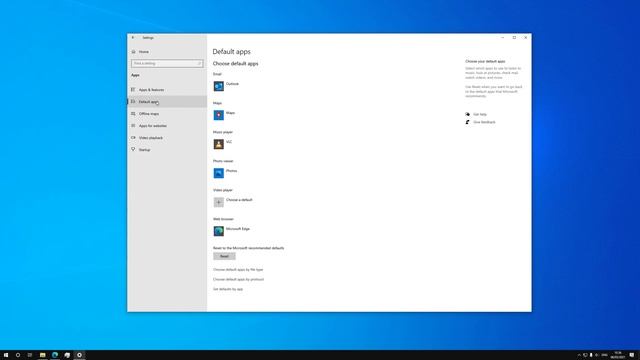The width and height of the screenshot is (640, 360).
Task: Launch Microsoft Edge from the taskbar
Action: [55, 355]
